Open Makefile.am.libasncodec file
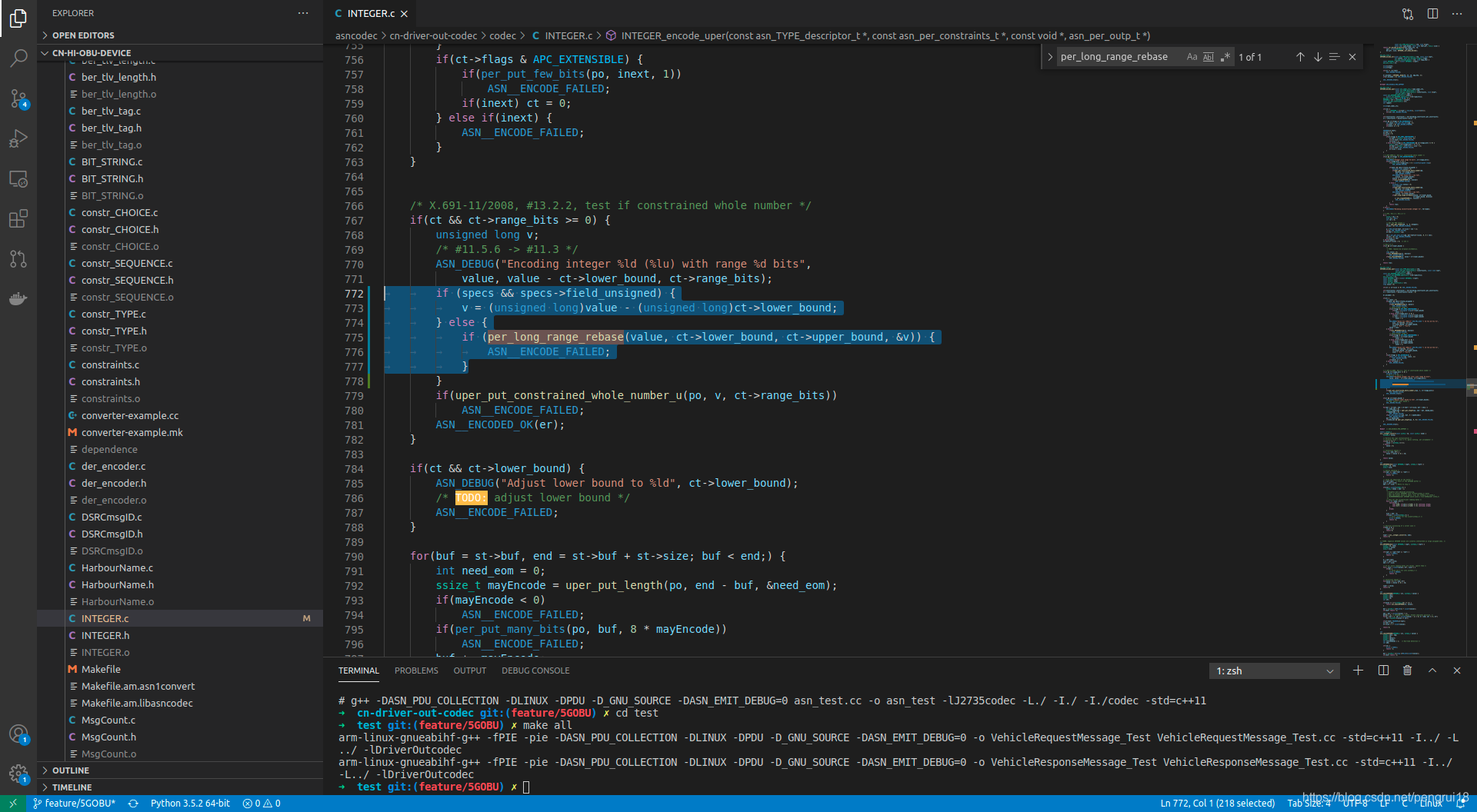The height and width of the screenshot is (812, 1477). click(x=137, y=703)
